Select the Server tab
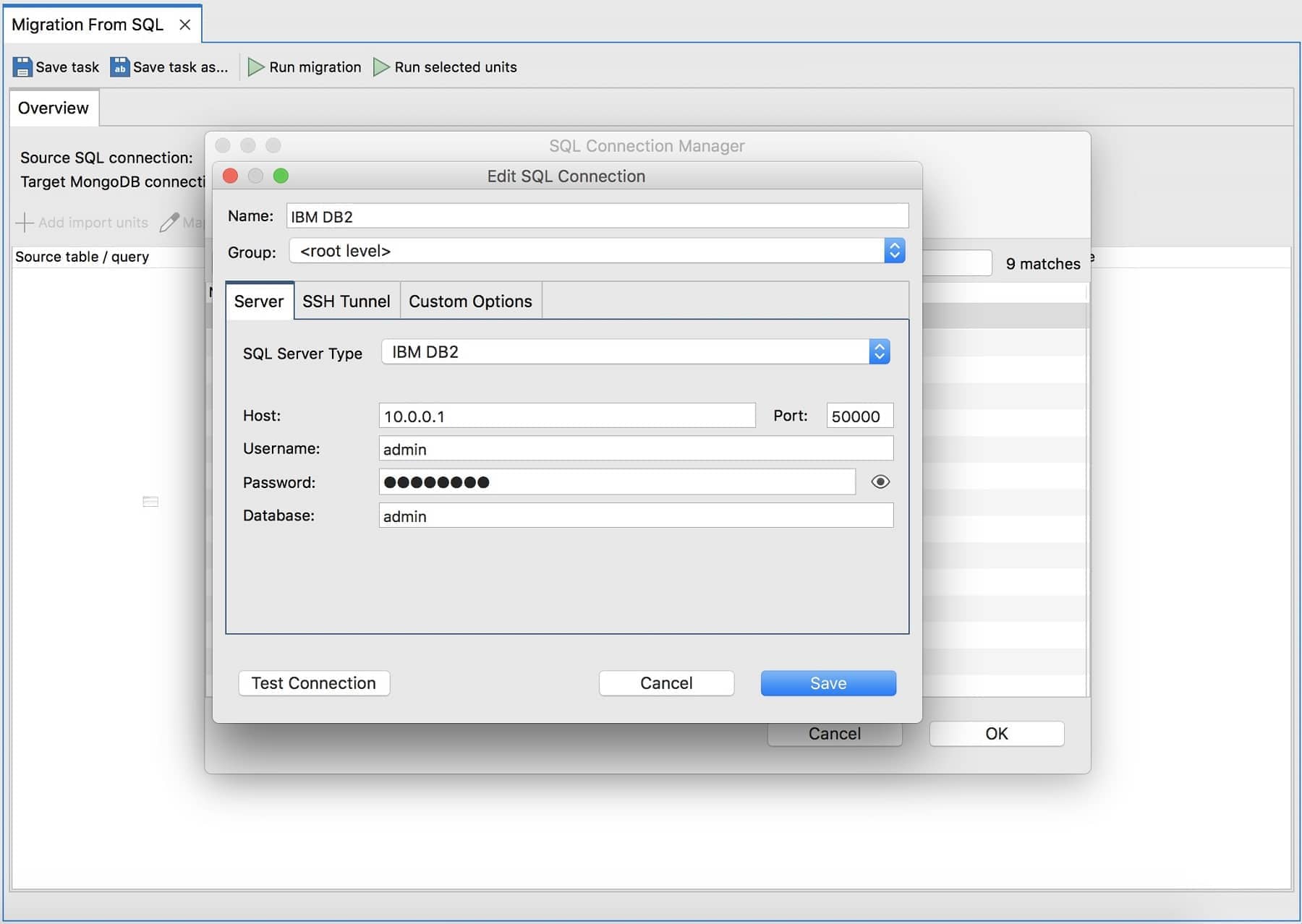This screenshot has width=1302, height=924. 259,301
